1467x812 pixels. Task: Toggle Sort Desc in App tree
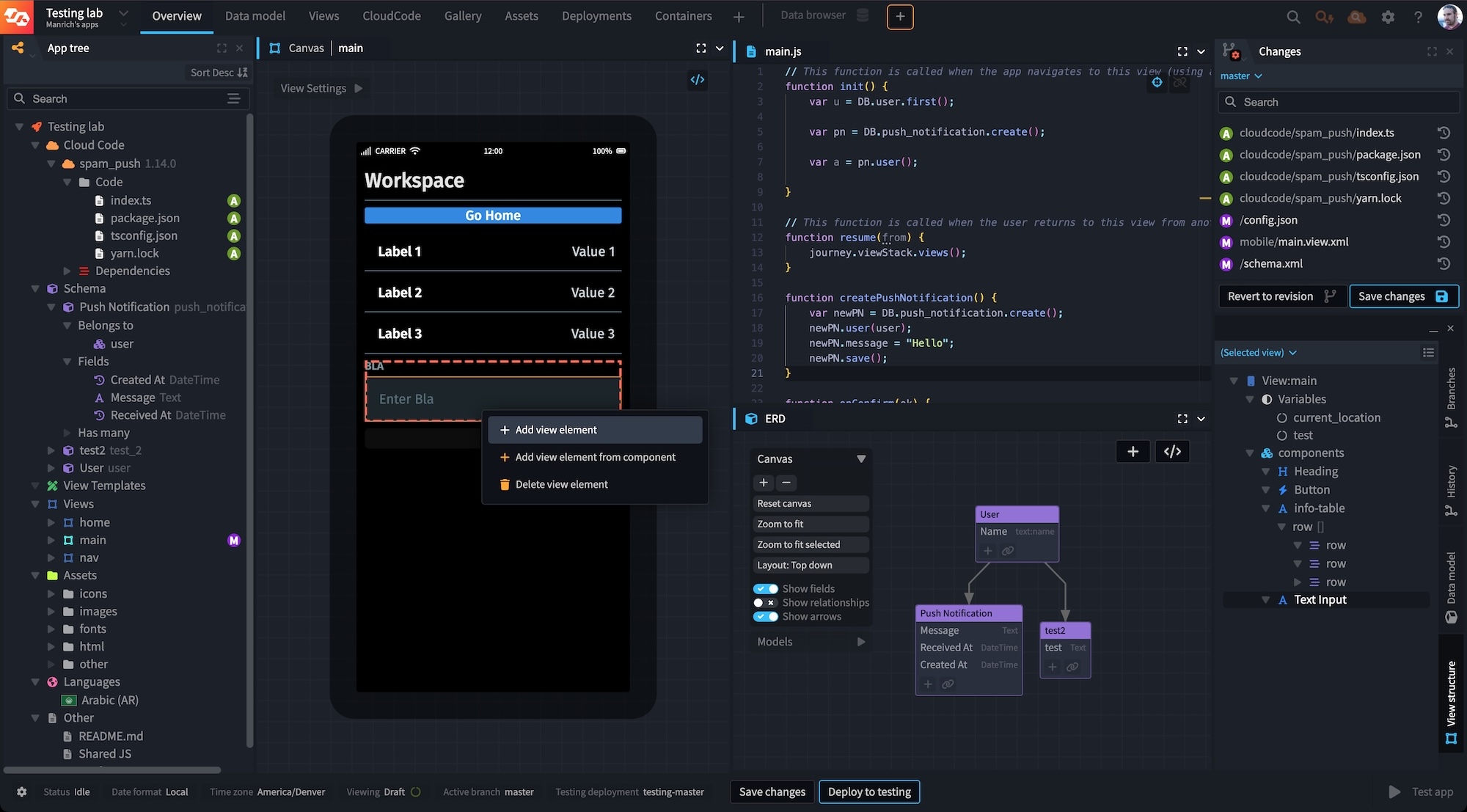point(219,73)
